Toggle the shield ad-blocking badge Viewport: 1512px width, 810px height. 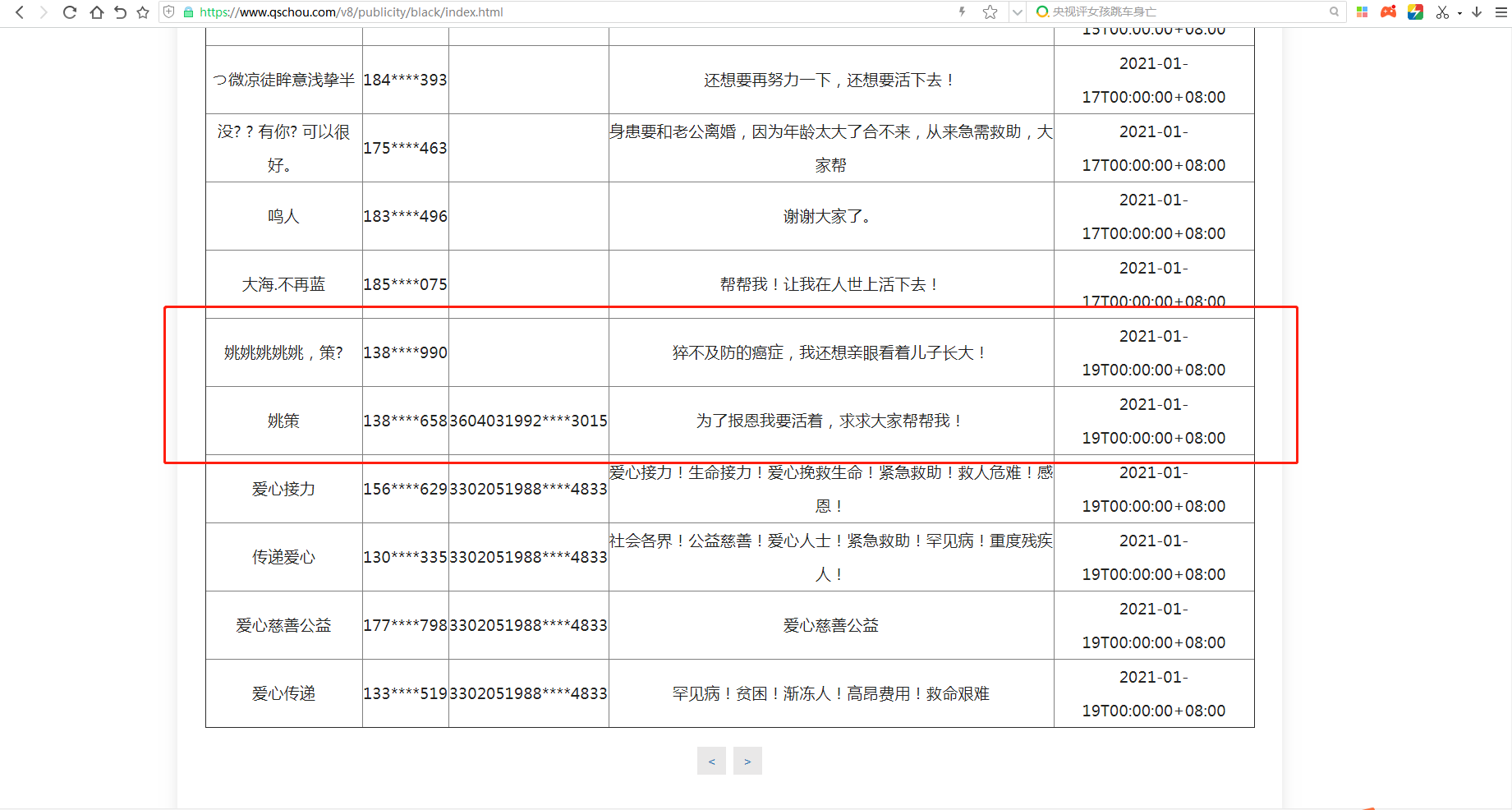click(168, 12)
